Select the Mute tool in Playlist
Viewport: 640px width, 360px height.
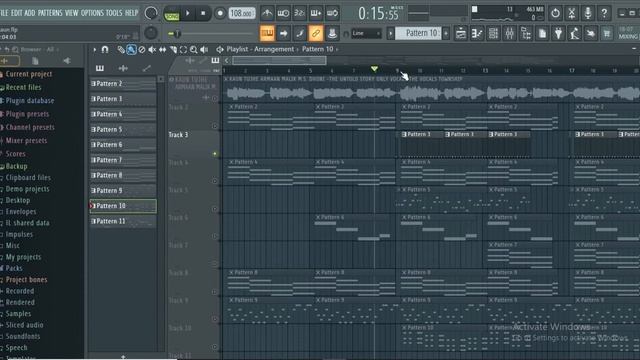(152, 49)
